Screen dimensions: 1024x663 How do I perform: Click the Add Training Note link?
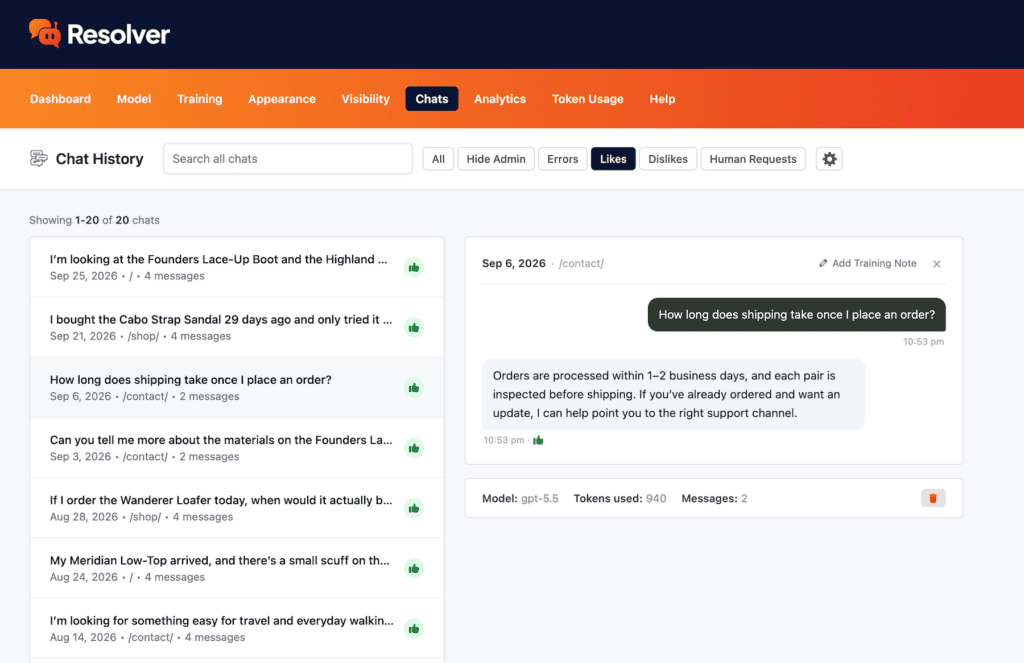(867, 263)
